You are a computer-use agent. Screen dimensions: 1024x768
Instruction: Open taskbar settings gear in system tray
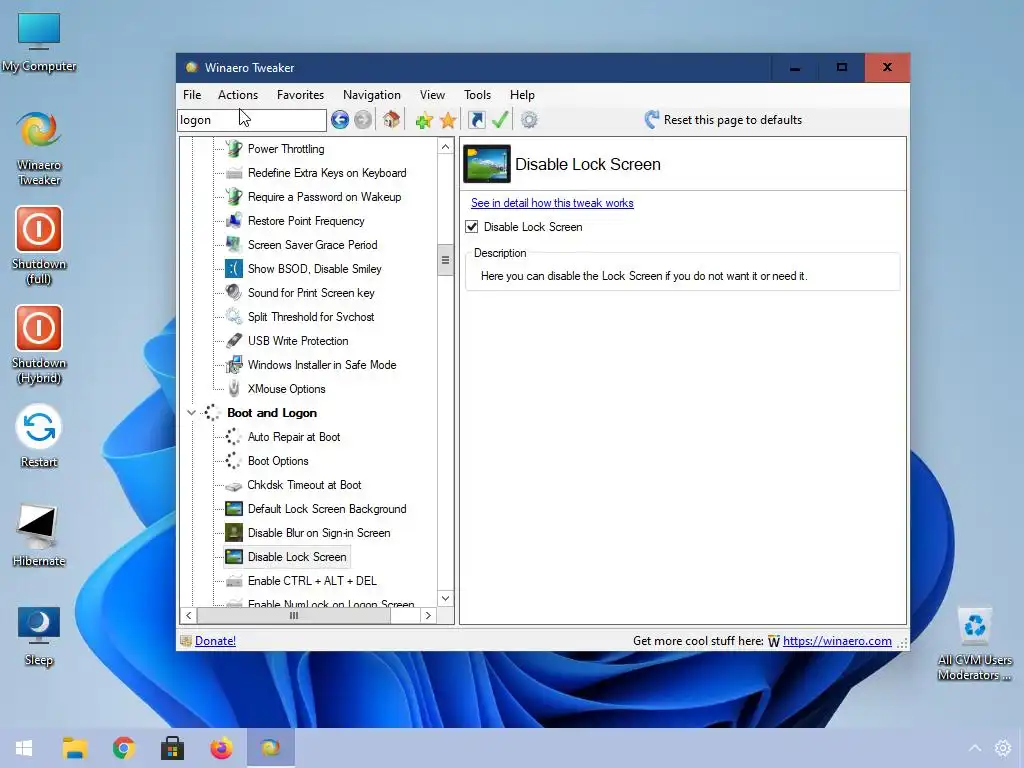1002,748
